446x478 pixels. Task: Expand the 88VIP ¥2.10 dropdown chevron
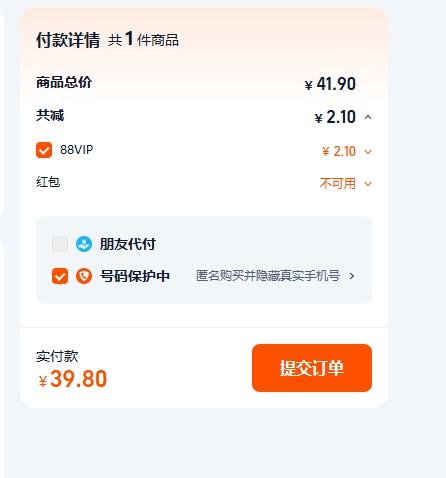[x=368, y=152]
